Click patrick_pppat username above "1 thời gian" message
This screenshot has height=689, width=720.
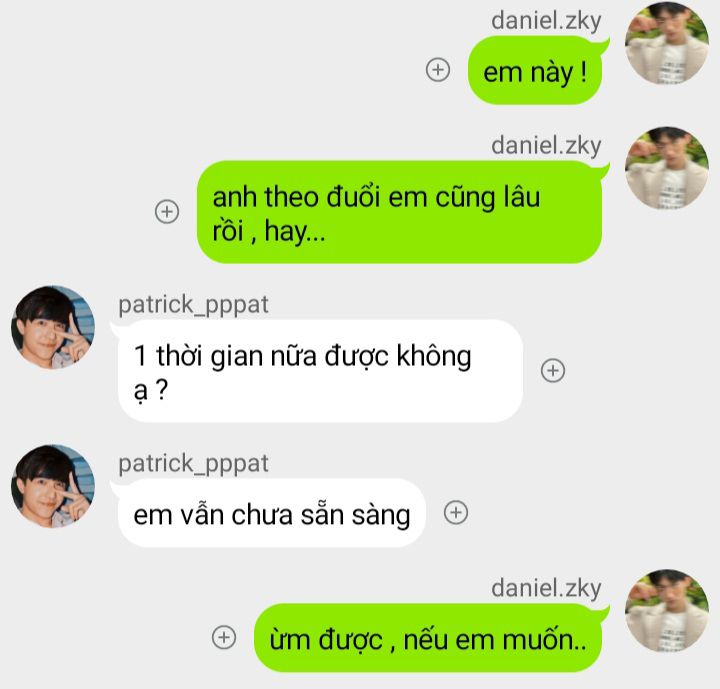193,305
